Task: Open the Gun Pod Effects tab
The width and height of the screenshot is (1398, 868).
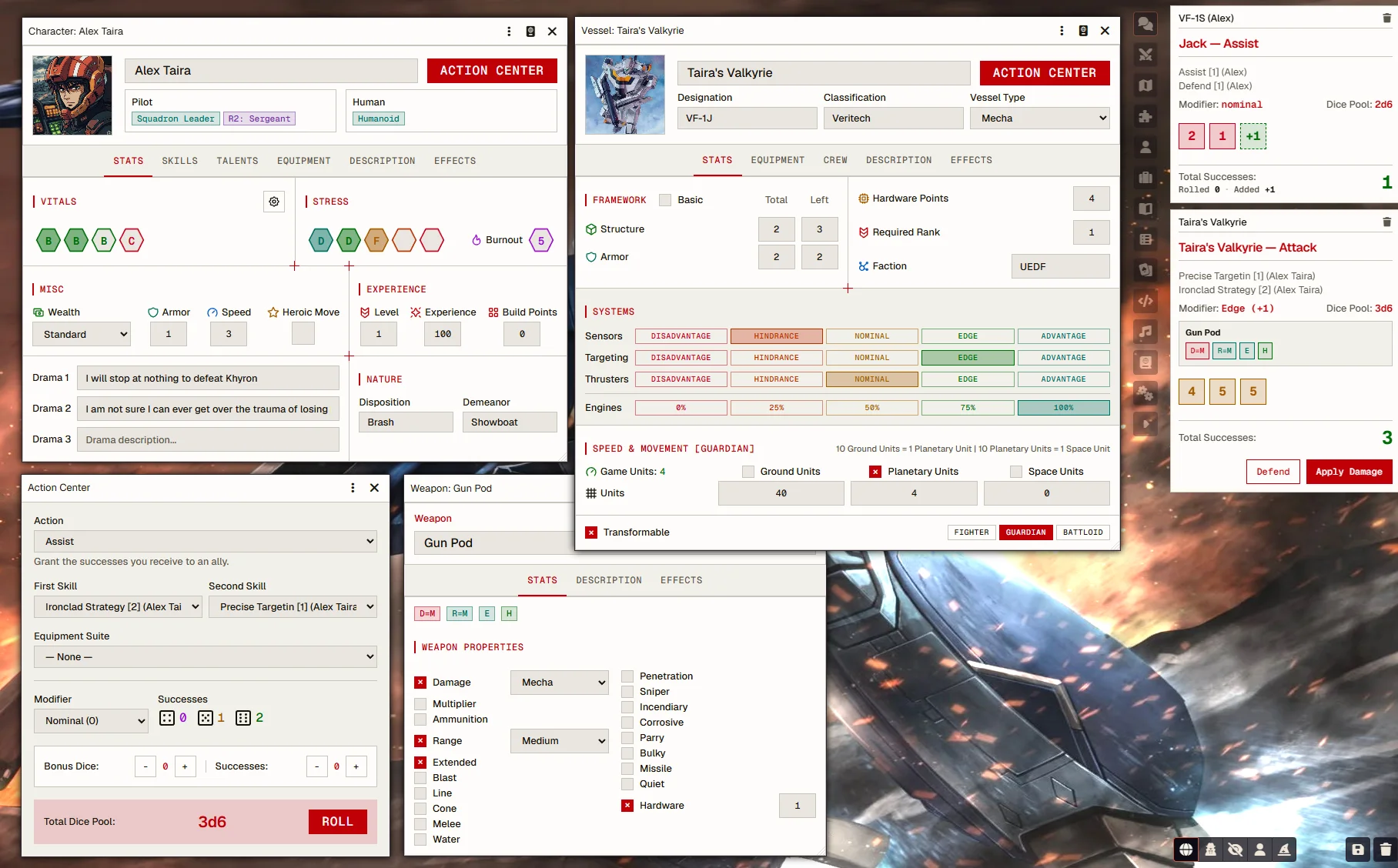Action: click(681, 580)
